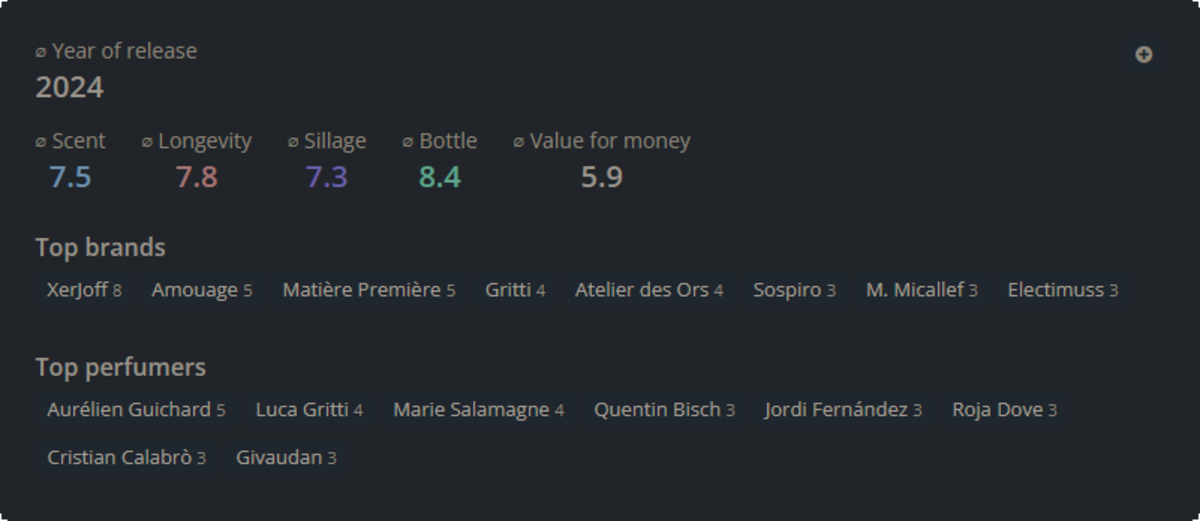Open perfumer Jordi Fernández tag

pos(843,410)
